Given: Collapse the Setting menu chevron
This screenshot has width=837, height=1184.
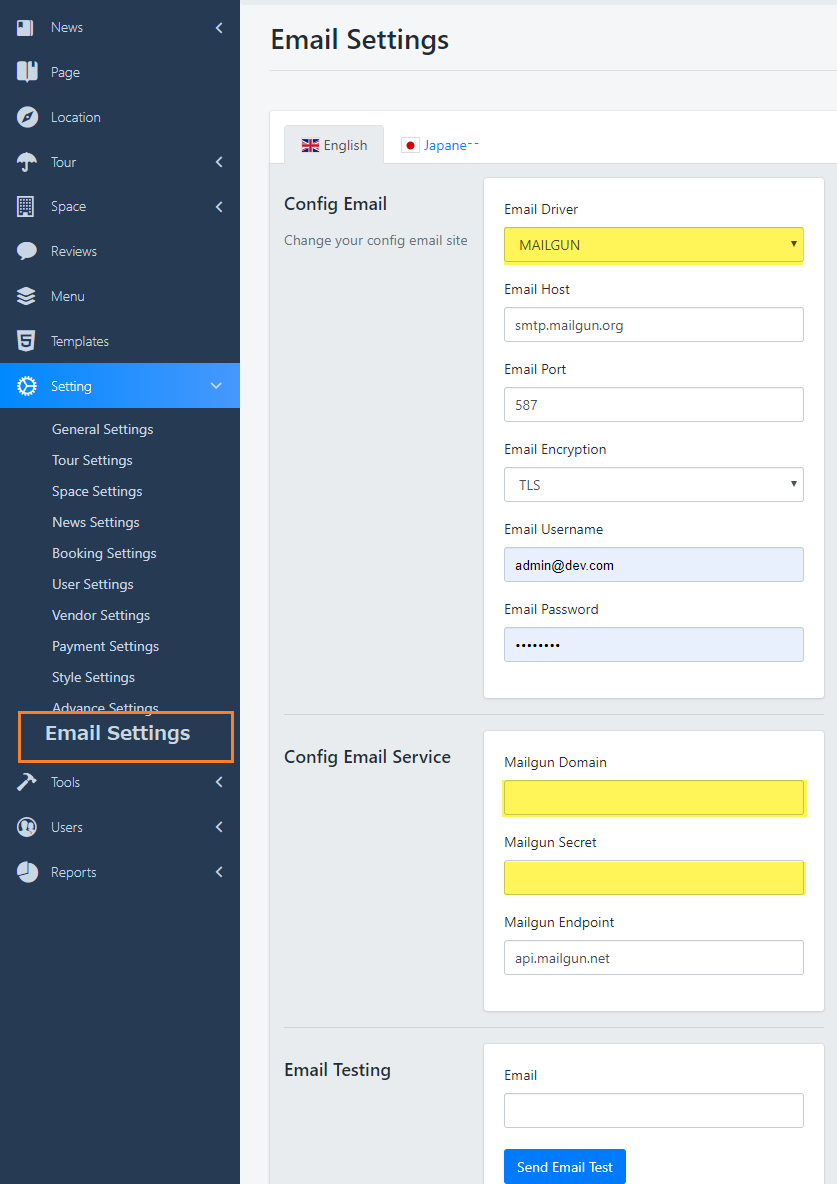Looking at the screenshot, I should coord(217,386).
